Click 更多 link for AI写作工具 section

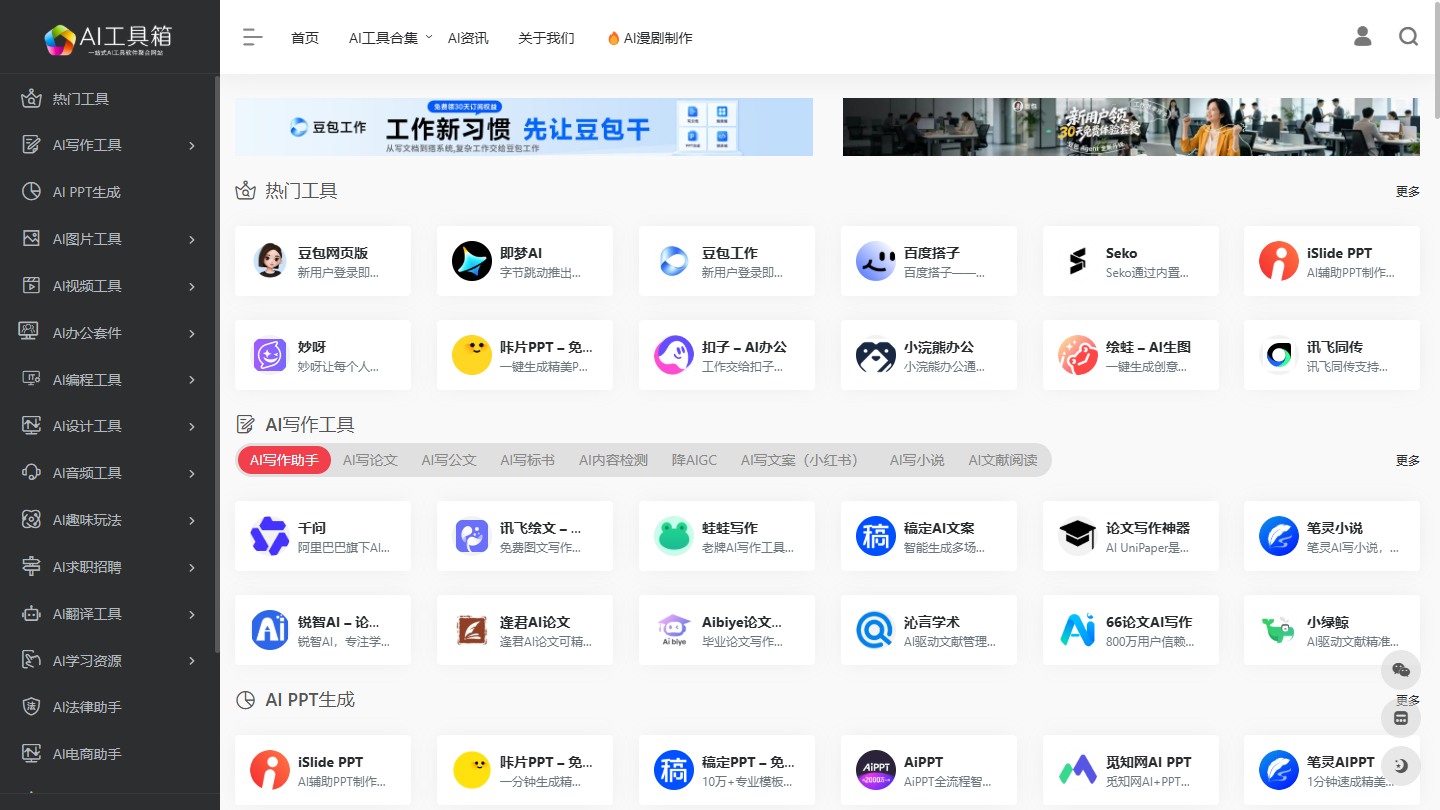click(1408, 460)
